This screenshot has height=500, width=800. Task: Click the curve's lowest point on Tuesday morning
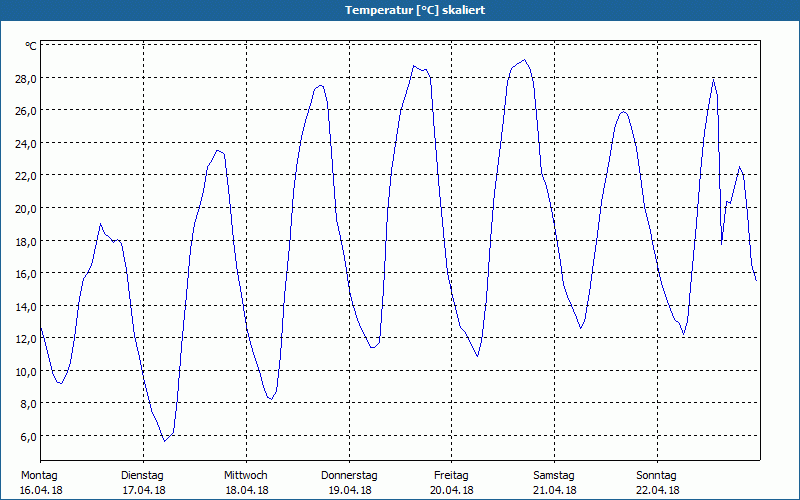coord(165,440)
